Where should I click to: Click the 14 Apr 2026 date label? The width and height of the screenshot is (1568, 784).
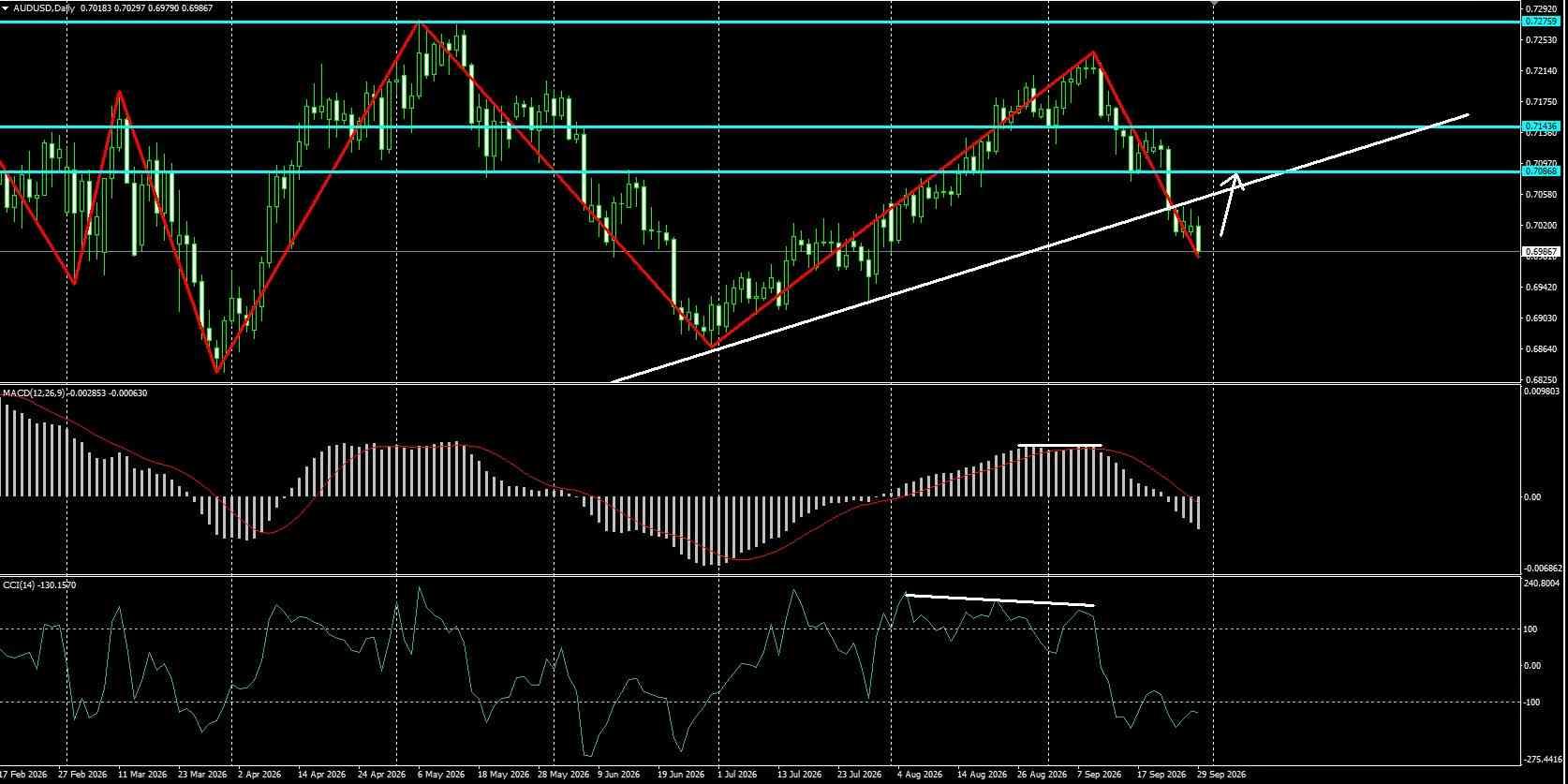pyautogui.click(x=321, y=775)
